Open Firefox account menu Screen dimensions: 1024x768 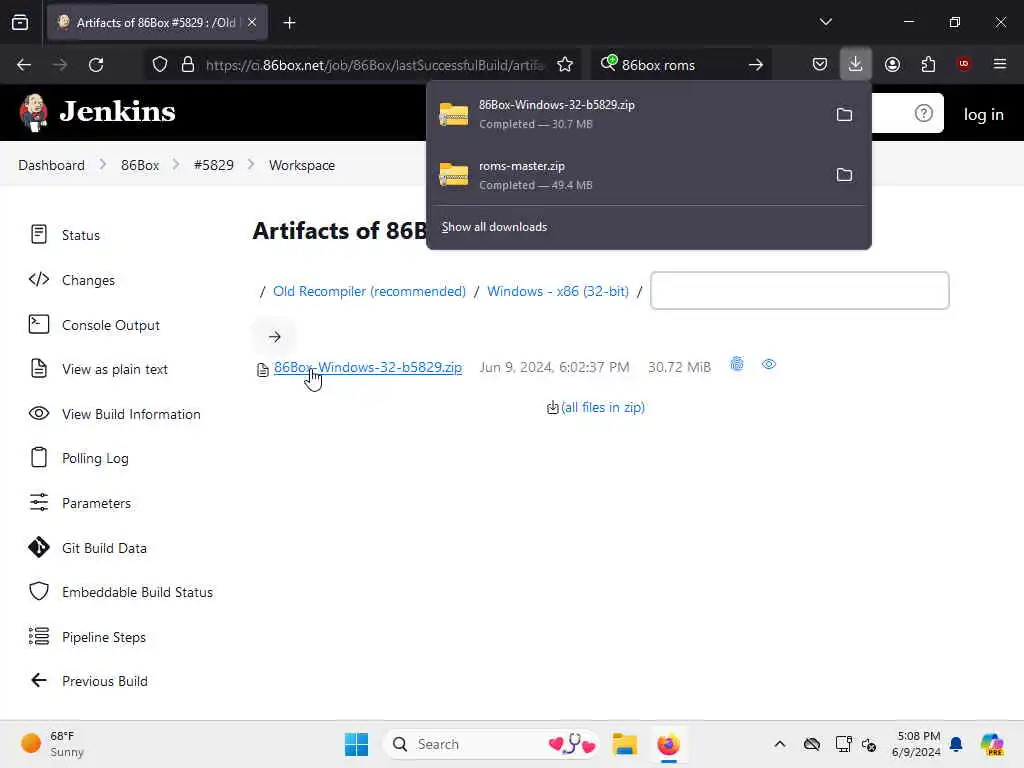point(892,64)
